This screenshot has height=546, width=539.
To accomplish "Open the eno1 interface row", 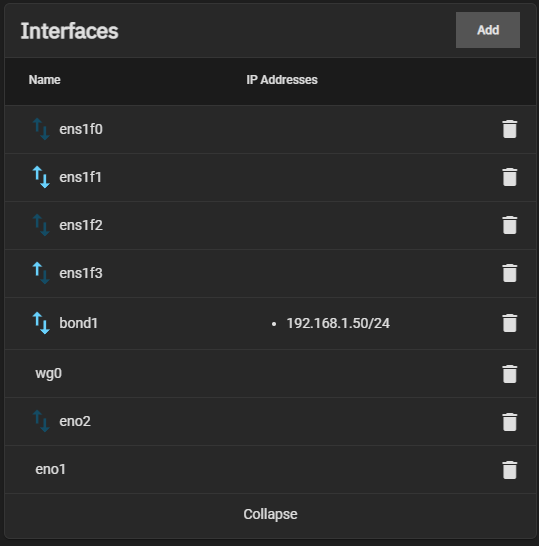I will coord(270,469).
